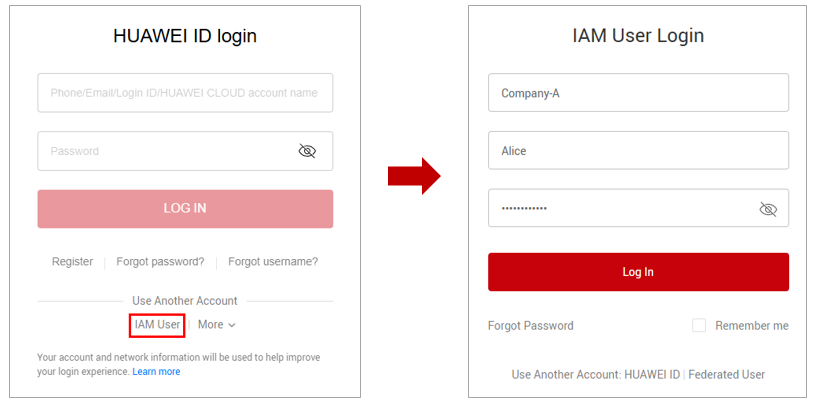Screen dimensions: 819x405
Task: Open the Forgot password? link
Action: coord(160,261)
